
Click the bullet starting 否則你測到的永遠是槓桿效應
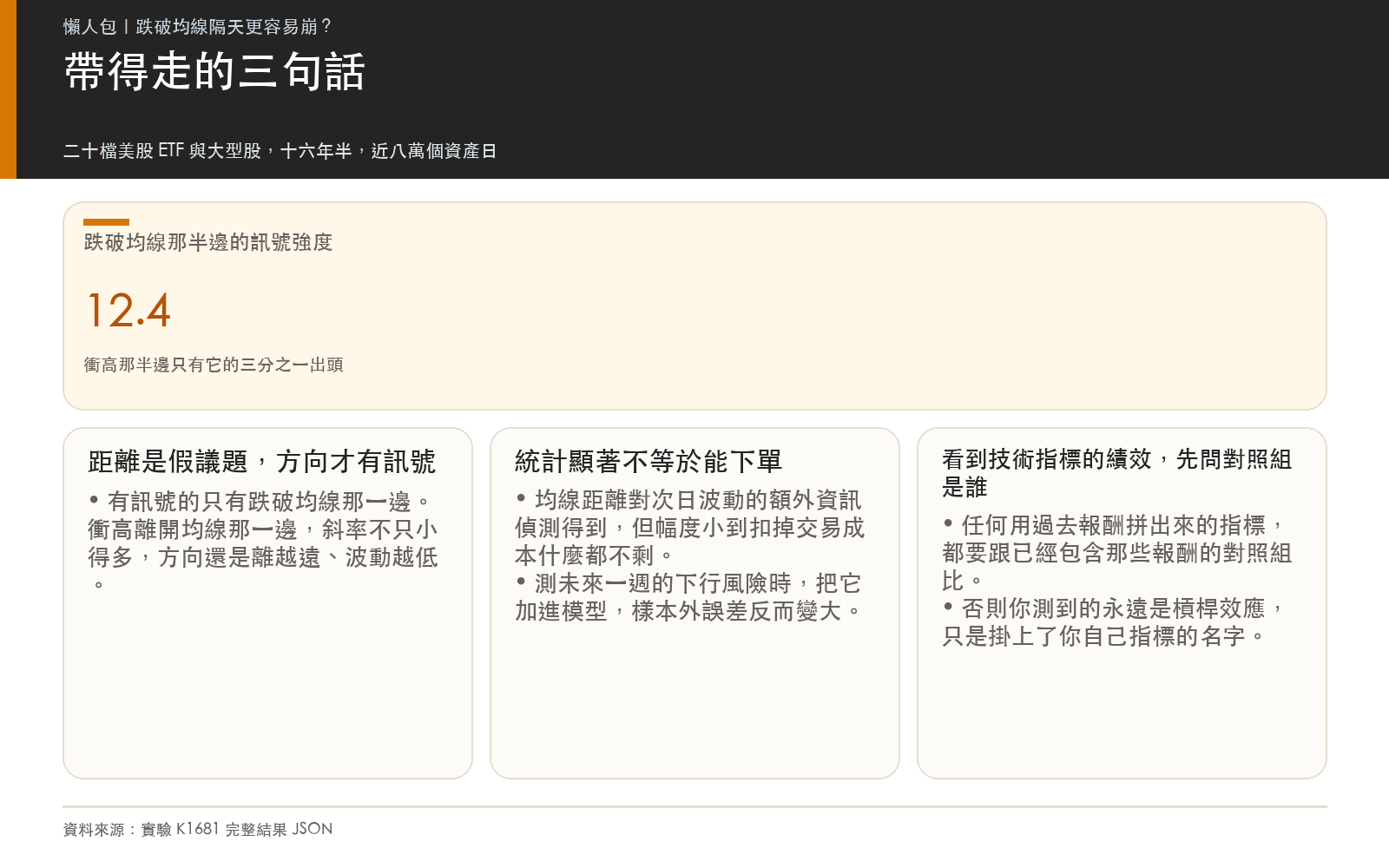point(1114,622)
